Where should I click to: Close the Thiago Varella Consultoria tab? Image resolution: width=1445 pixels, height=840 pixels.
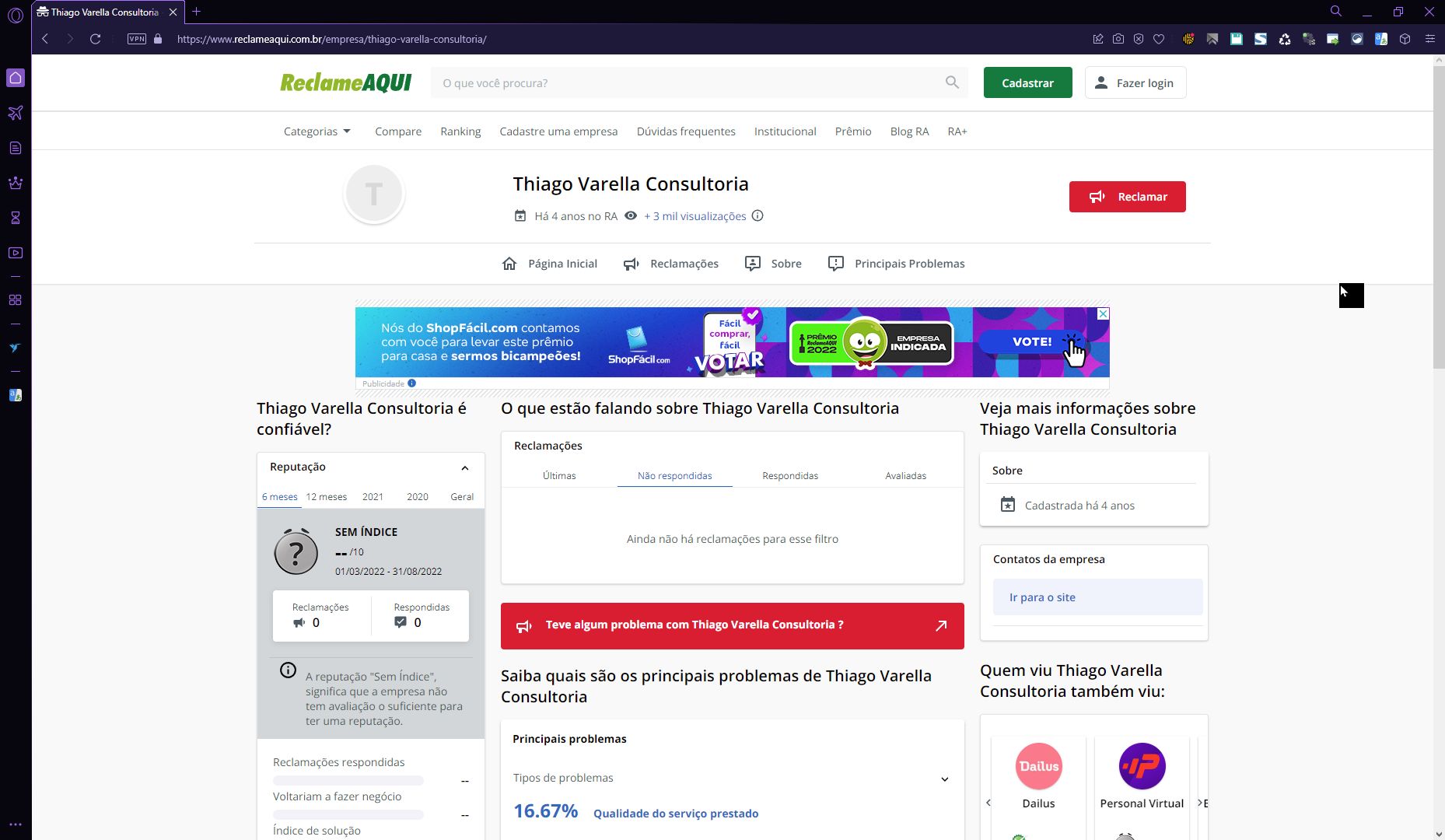point(173,12)
